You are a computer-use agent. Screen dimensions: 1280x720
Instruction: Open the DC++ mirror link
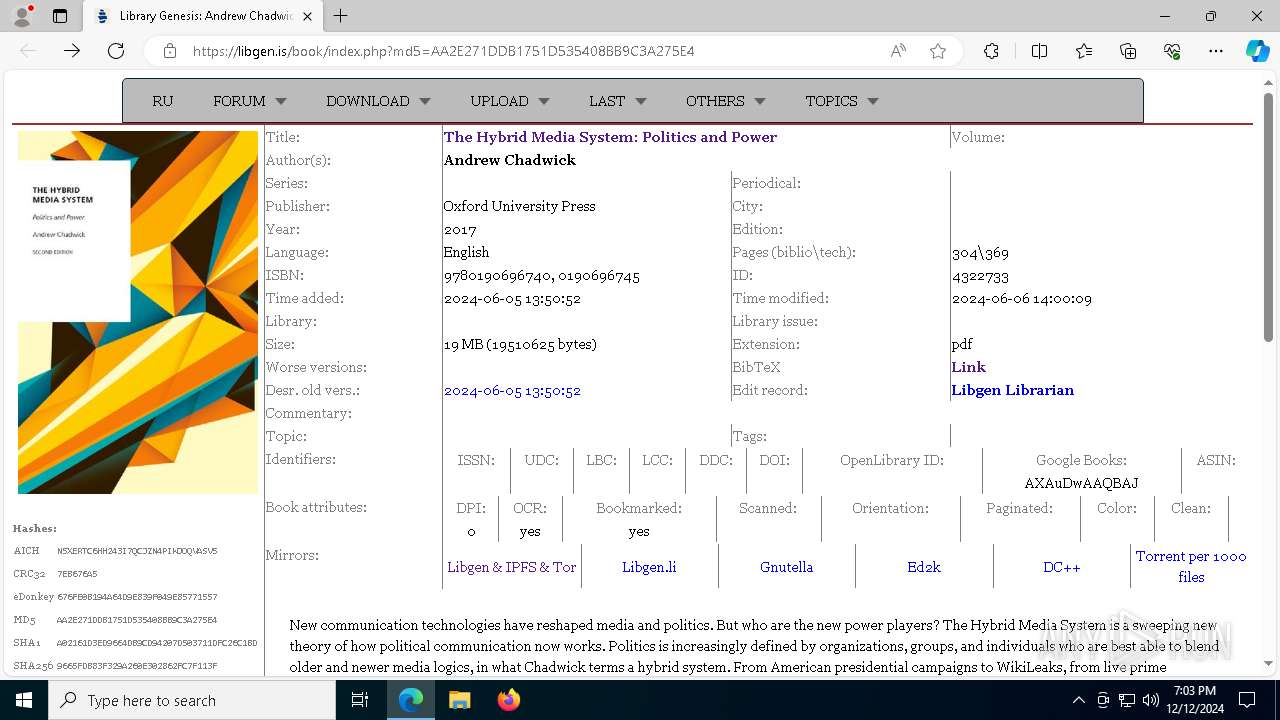(x=1062, y=567)
